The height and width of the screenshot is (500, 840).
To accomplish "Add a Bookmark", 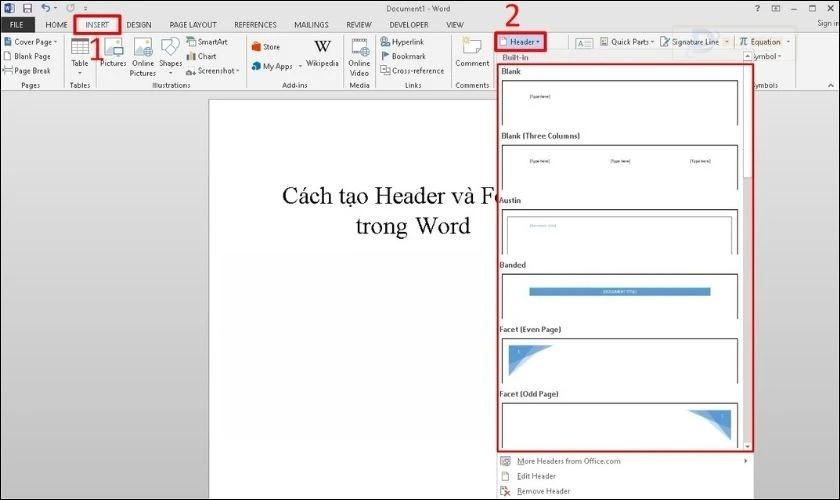I will pyautogui.click(x=403, y=56).
